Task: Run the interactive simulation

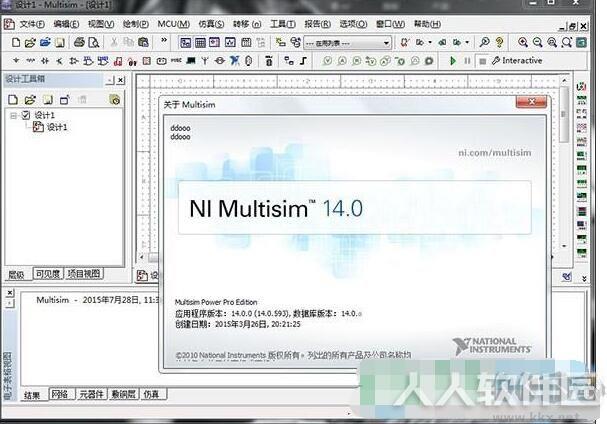Action: pyautogui.click(x=453, y=61)
